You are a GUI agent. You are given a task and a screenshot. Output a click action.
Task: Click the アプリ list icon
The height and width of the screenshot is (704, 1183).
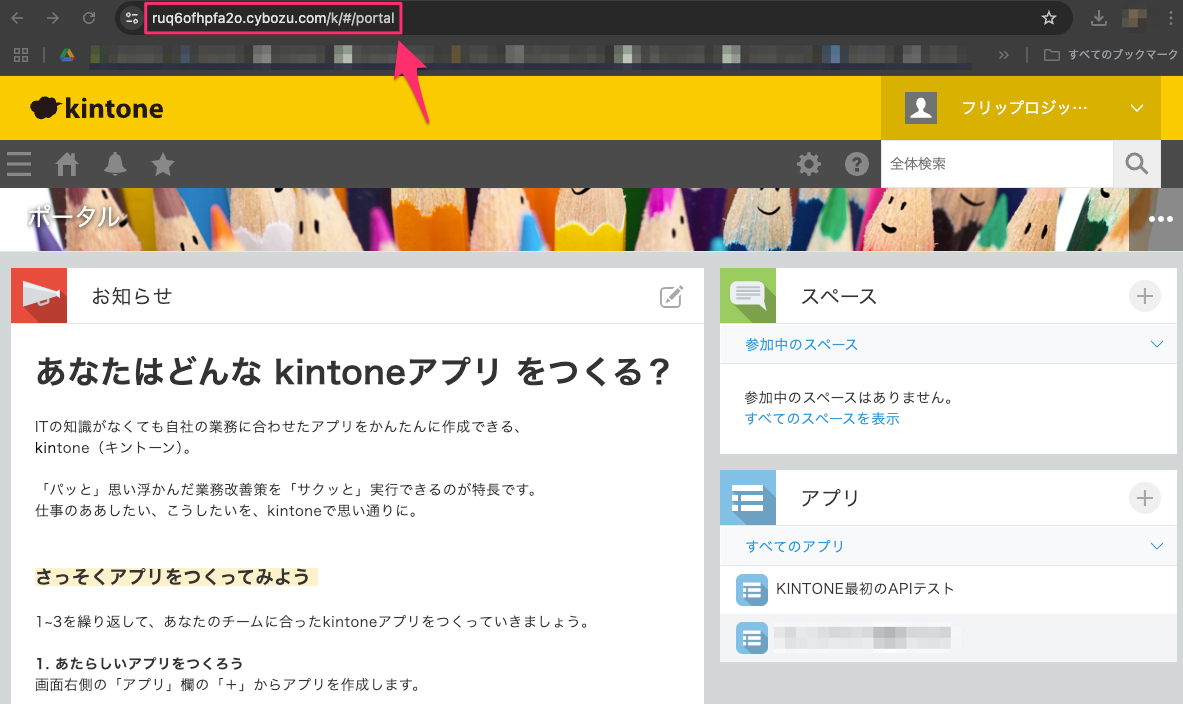point(748,497)
